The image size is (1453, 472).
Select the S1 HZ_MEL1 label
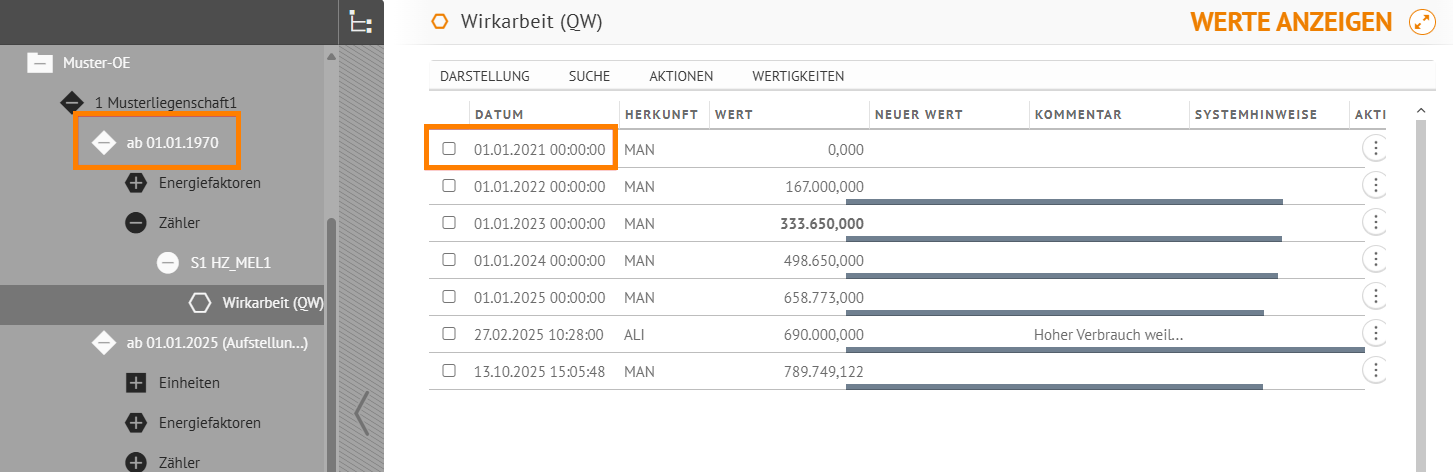[x=231, y=262]
